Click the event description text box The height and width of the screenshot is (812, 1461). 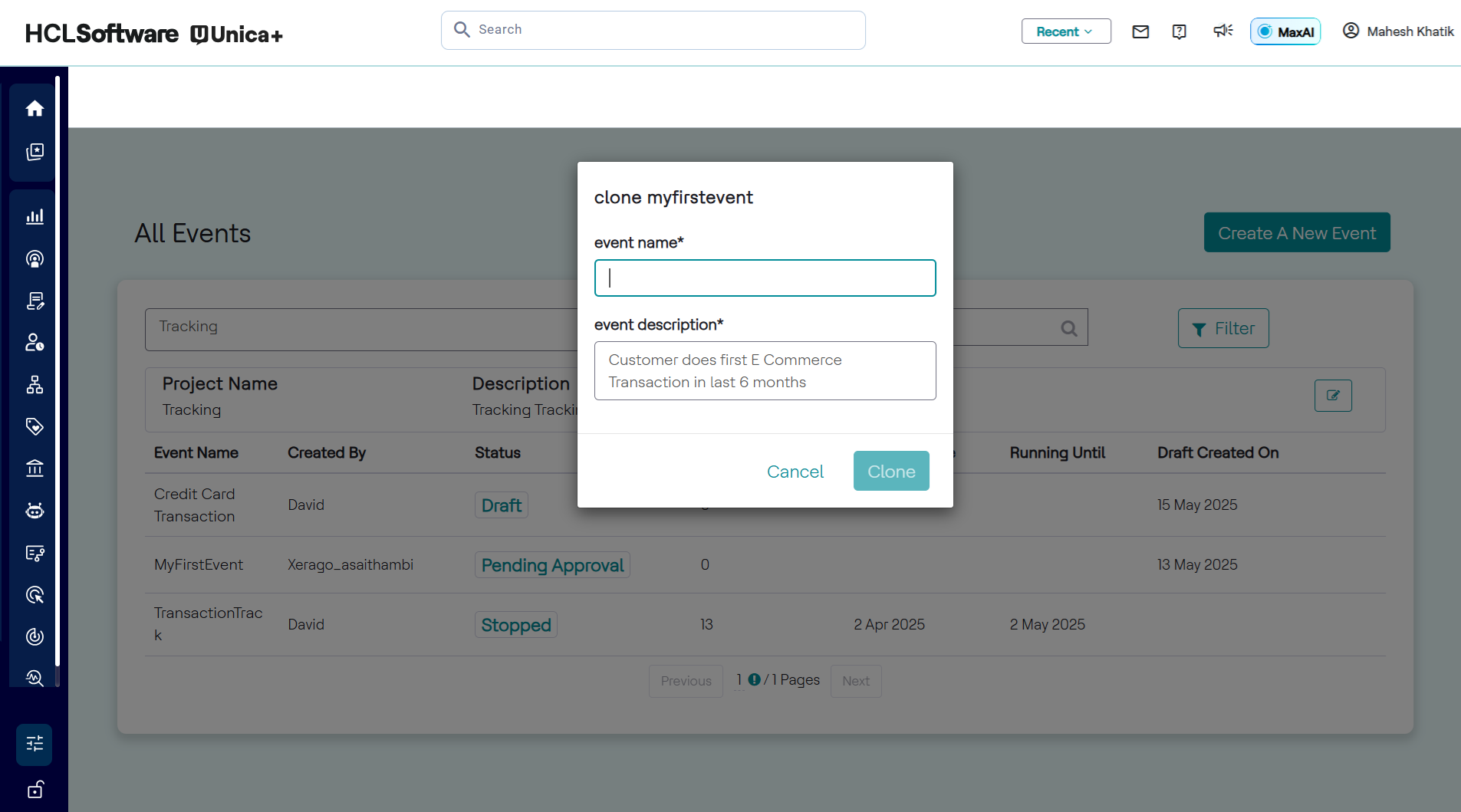click(x=765, y=371)
